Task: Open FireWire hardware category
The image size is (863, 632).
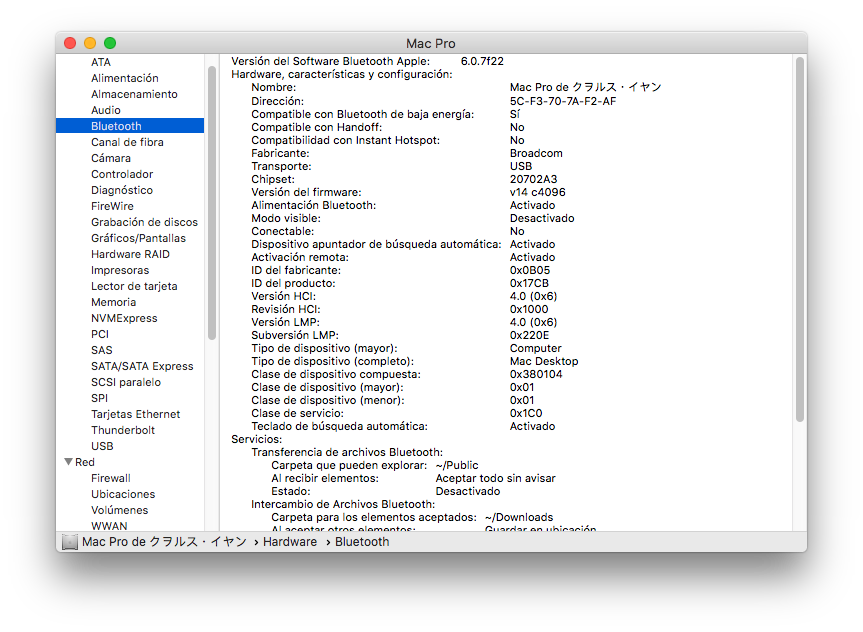Action: coord(112,206)
